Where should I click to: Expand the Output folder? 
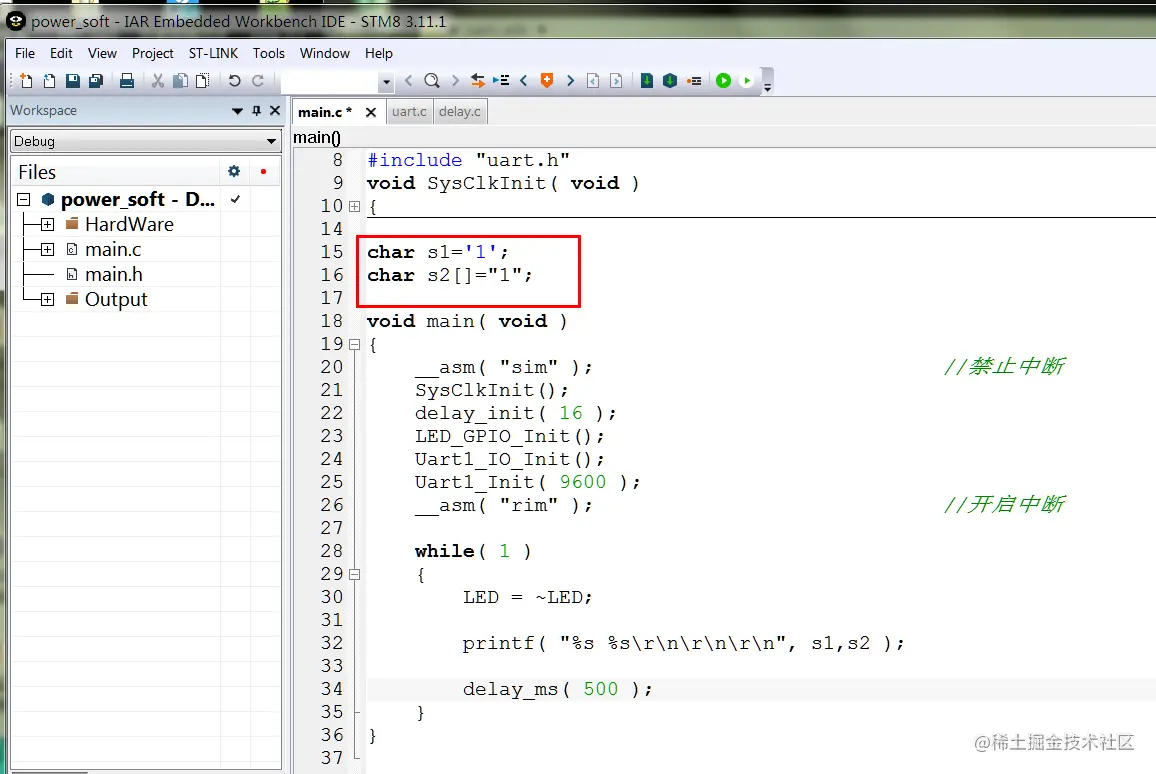[x=47, y=299]
